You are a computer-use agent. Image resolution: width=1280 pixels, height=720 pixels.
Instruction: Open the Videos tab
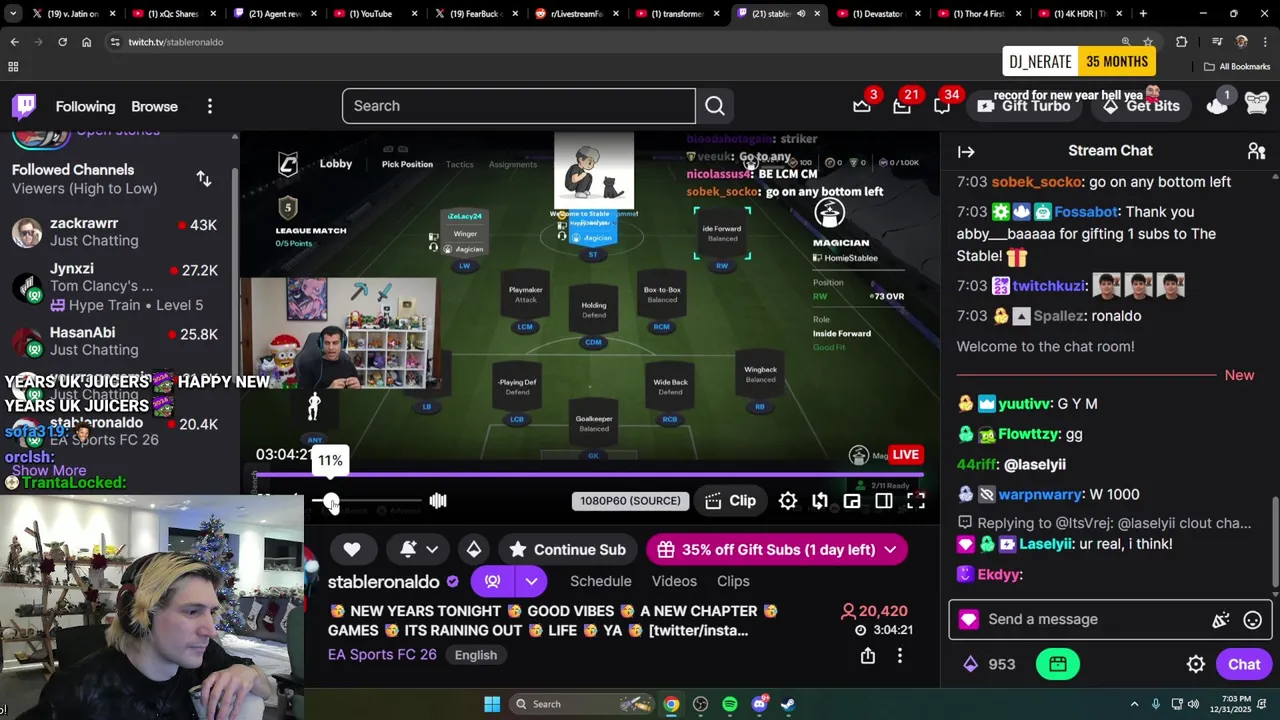coord(674,581)
